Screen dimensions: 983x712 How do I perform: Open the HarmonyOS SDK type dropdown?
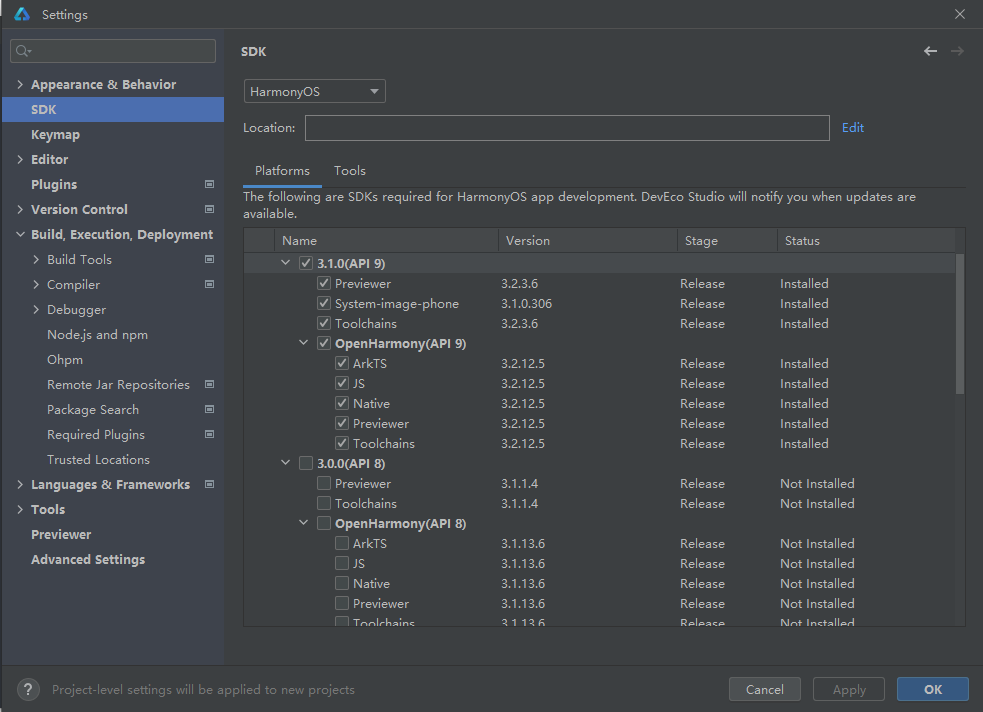pyautogui.click(x=315, y=92)
